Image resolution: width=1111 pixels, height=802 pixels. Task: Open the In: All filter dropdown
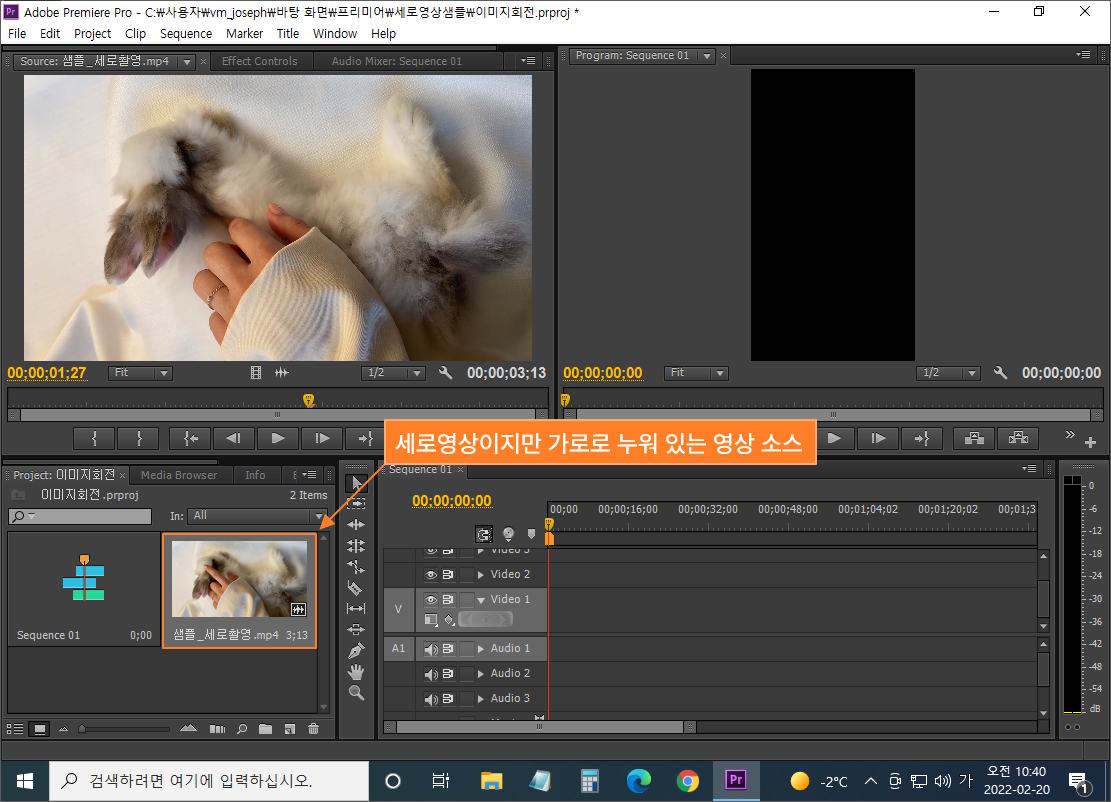pyautogui.click(x=257, y=516)
